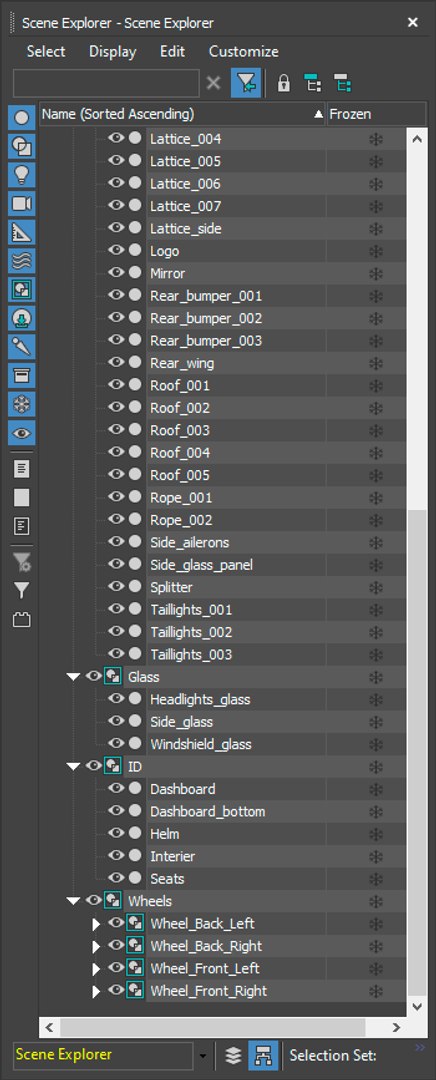The height and width of the screenshot is (1080, 436).
Task: Toggle the Display Geometry sphere icon
Action: [21, 118]
